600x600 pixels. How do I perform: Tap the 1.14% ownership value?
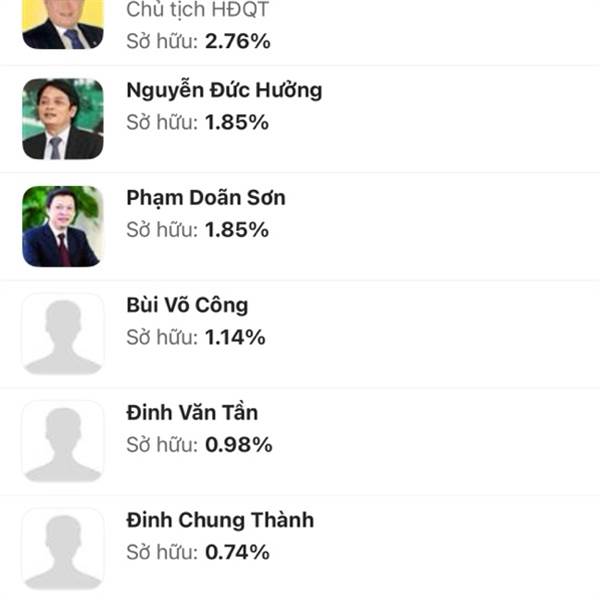pos(235,337)
